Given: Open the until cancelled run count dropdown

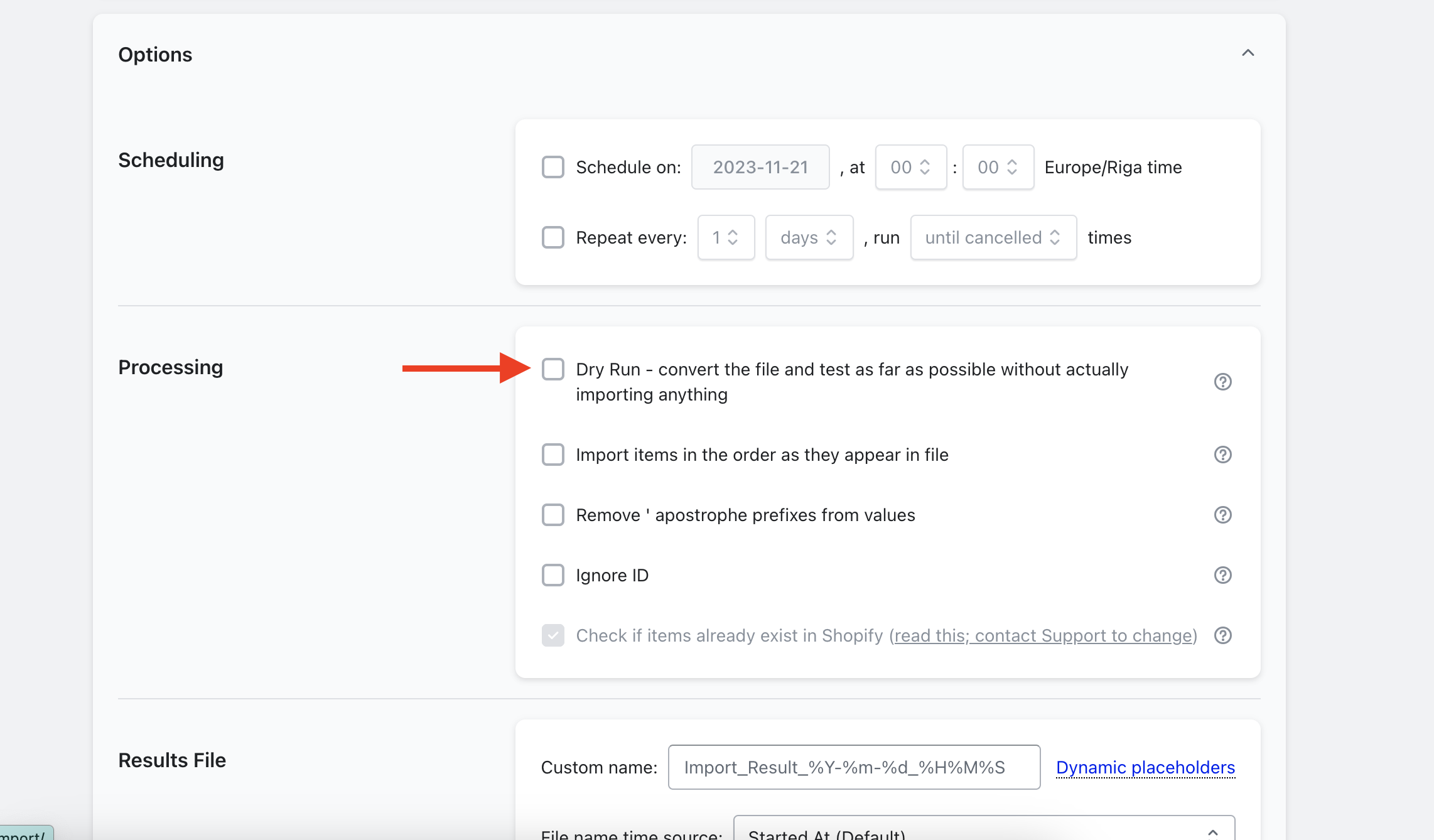Looking at the screenshot, I should (993, 237).
